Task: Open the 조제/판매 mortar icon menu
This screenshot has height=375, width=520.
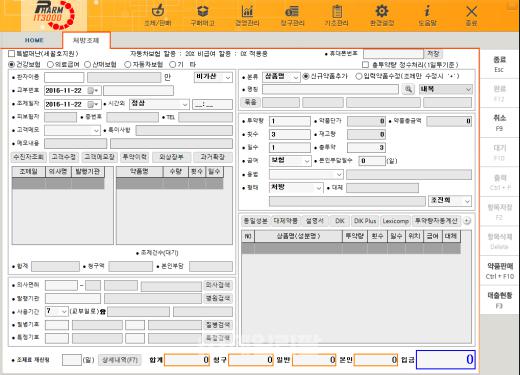Action: (158, 16)
